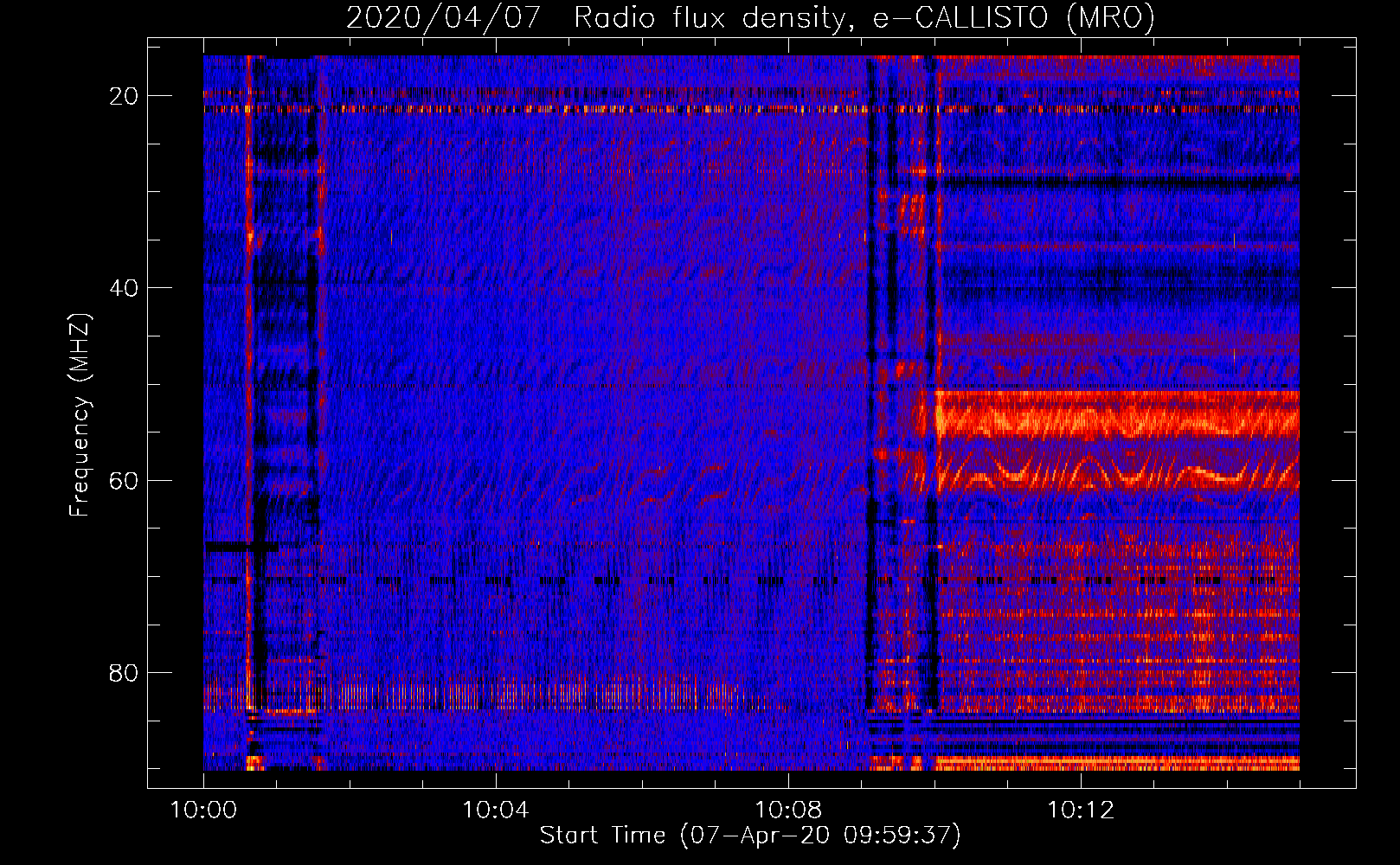Viewport: 1400px width, 865px height.
Task: Click the 20 MHz frequency tick label
Action: click(x=124, y=96)
